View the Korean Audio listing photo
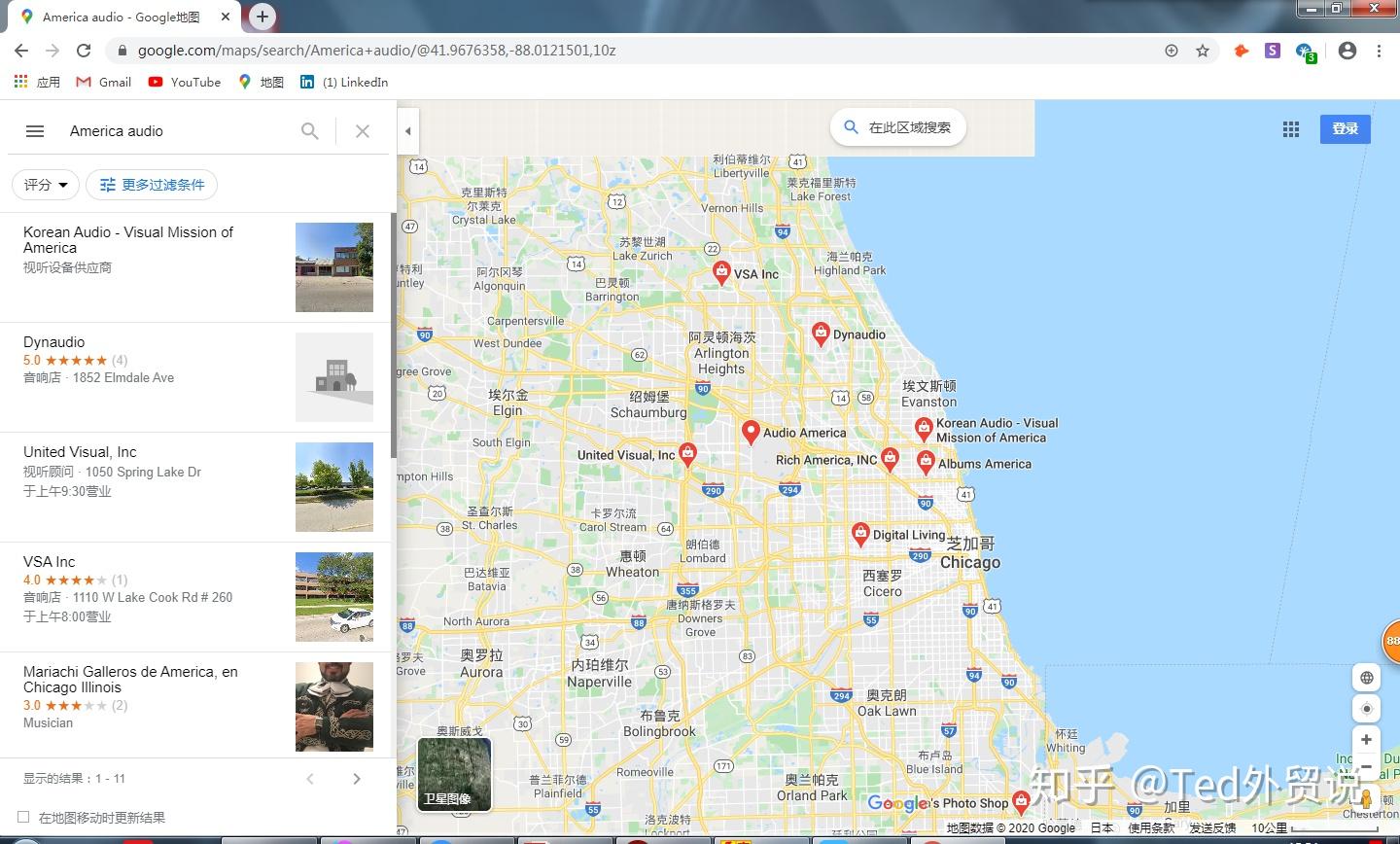1400x844 pixels. tap(334, 267)
